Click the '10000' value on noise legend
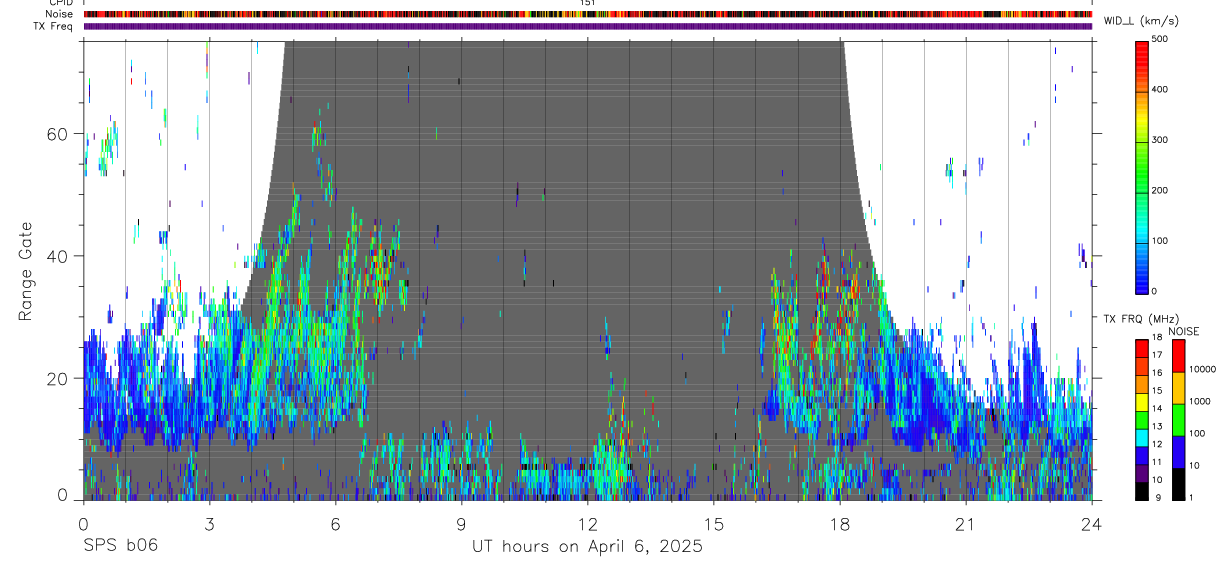The image size is (1228, 567). point(1204,369)
